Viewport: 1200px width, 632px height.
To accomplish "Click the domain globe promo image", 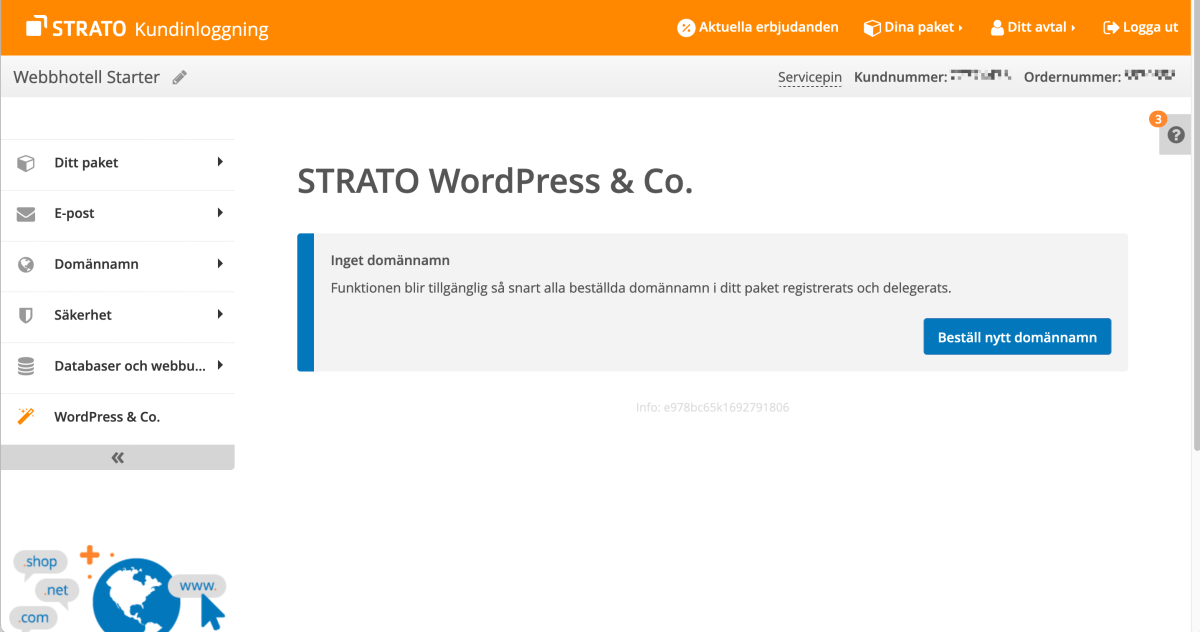I will (x=118, y=588).
